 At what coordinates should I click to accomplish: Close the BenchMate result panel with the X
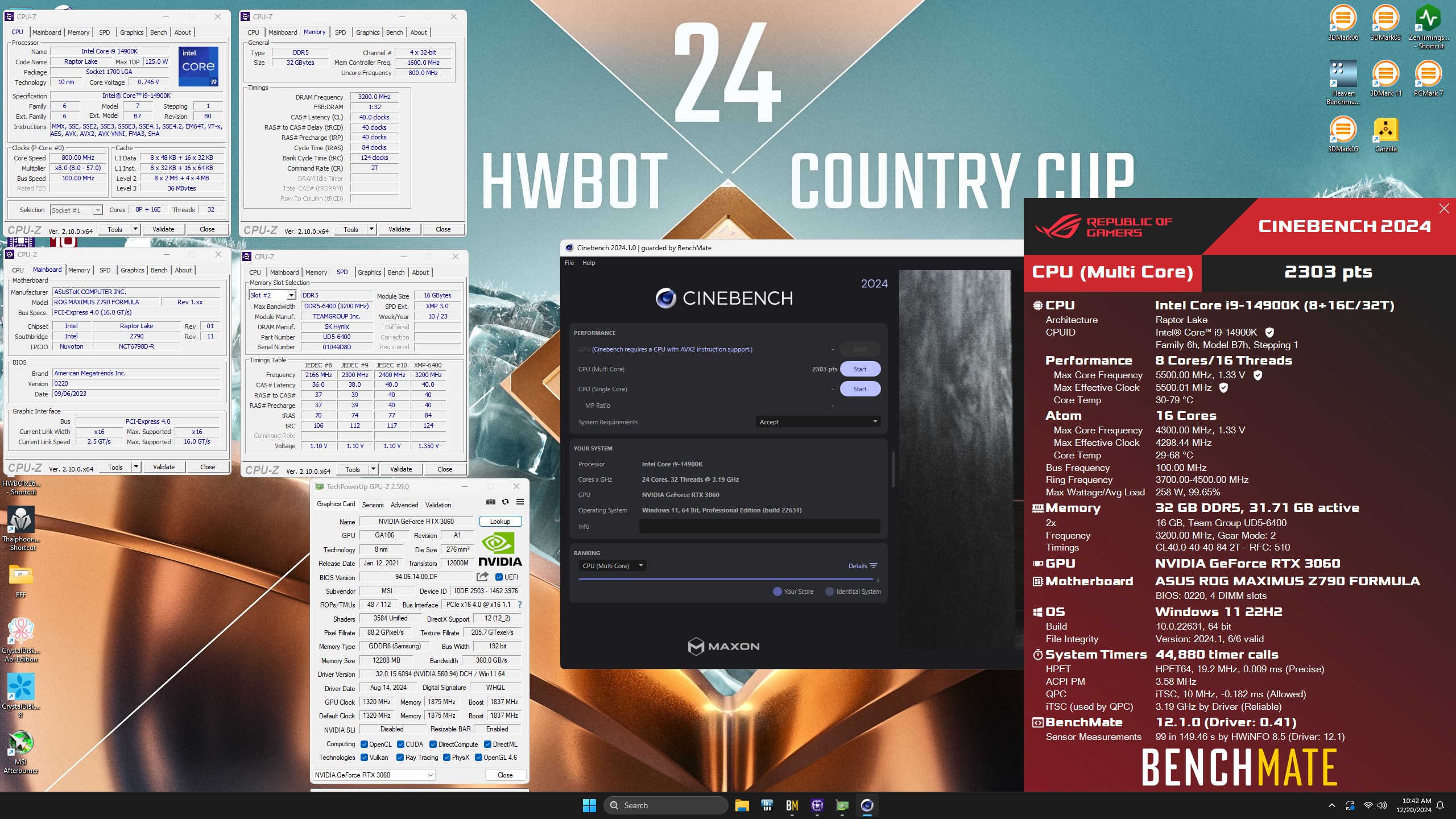coord(1443,209)
